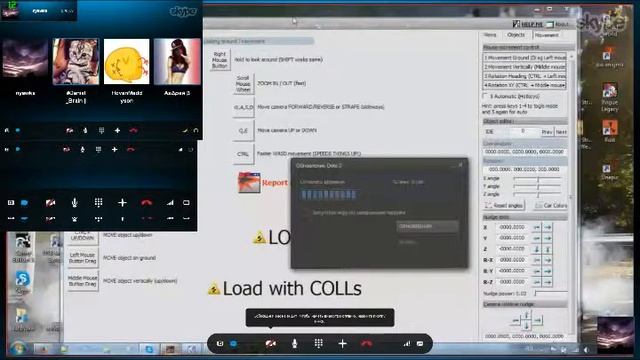
Task: Click the W,A,S,D key label
Action: click(x=243, y=107)
